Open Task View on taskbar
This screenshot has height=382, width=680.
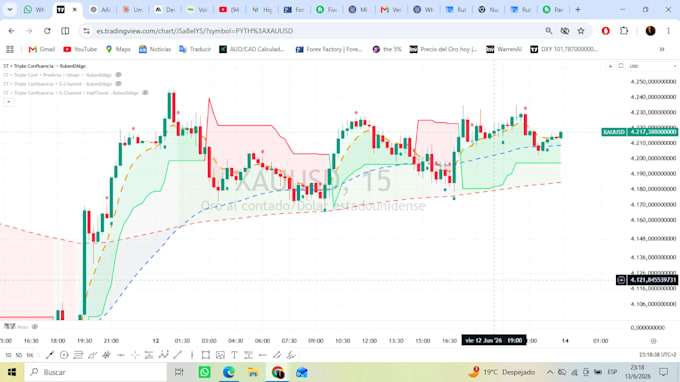(x=179, y=372)
